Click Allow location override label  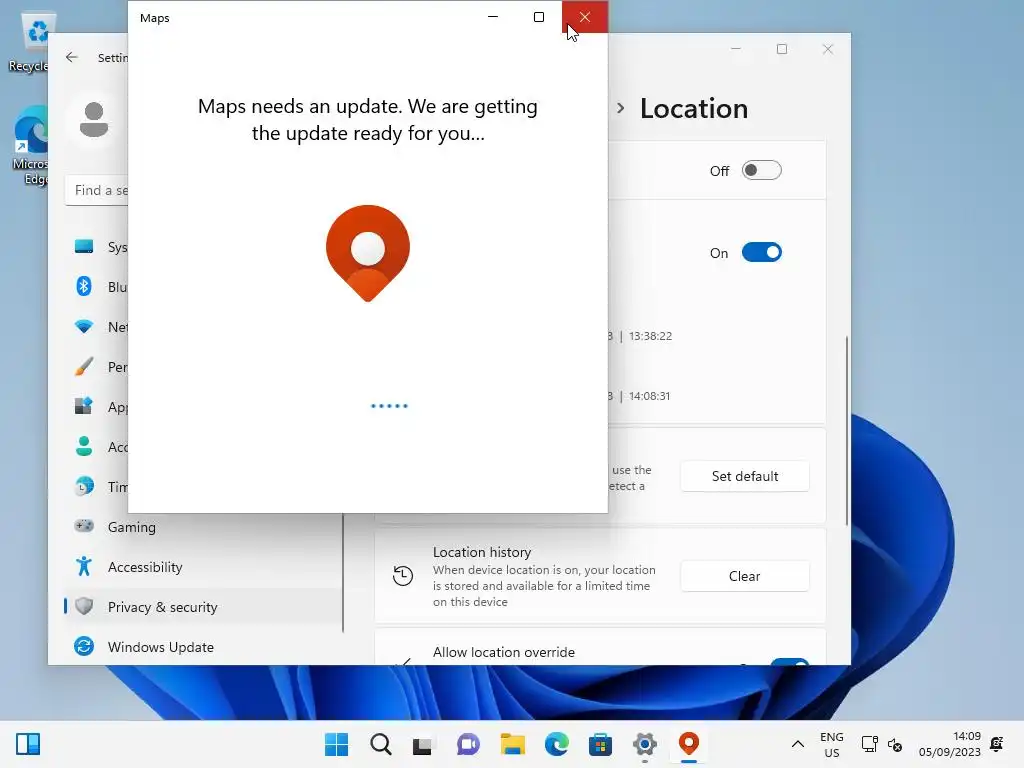click(x=504, y=652)
